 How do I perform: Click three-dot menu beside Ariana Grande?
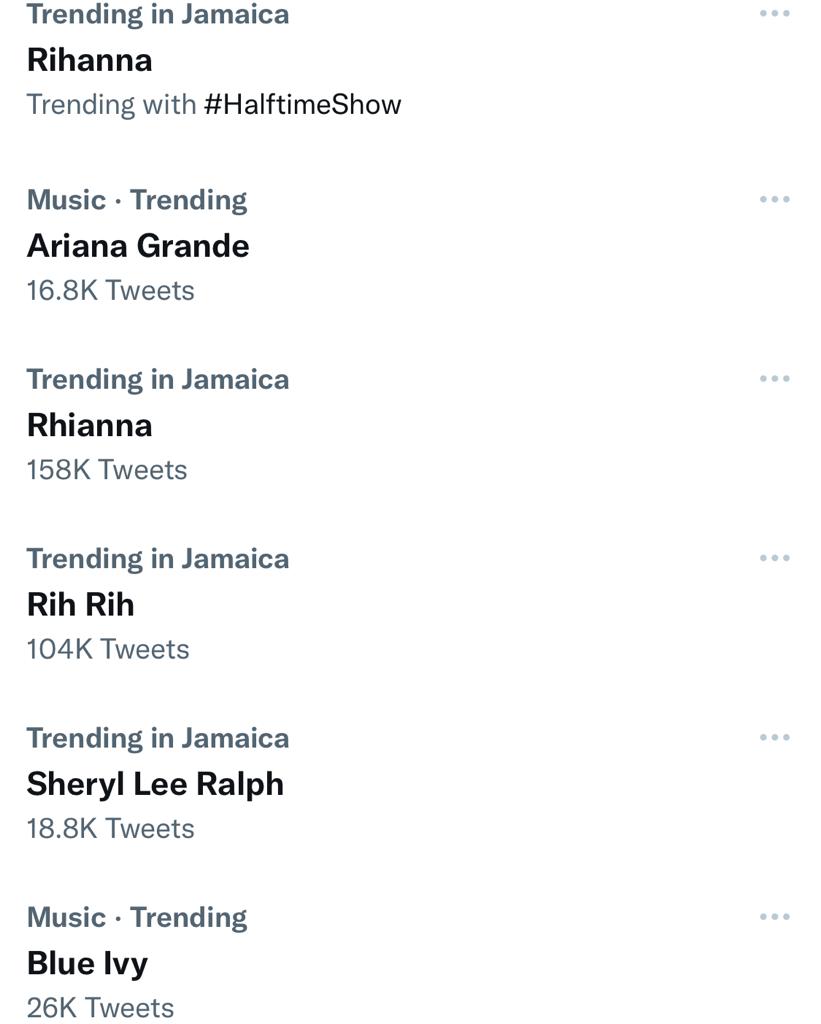[x=775, y=200]
